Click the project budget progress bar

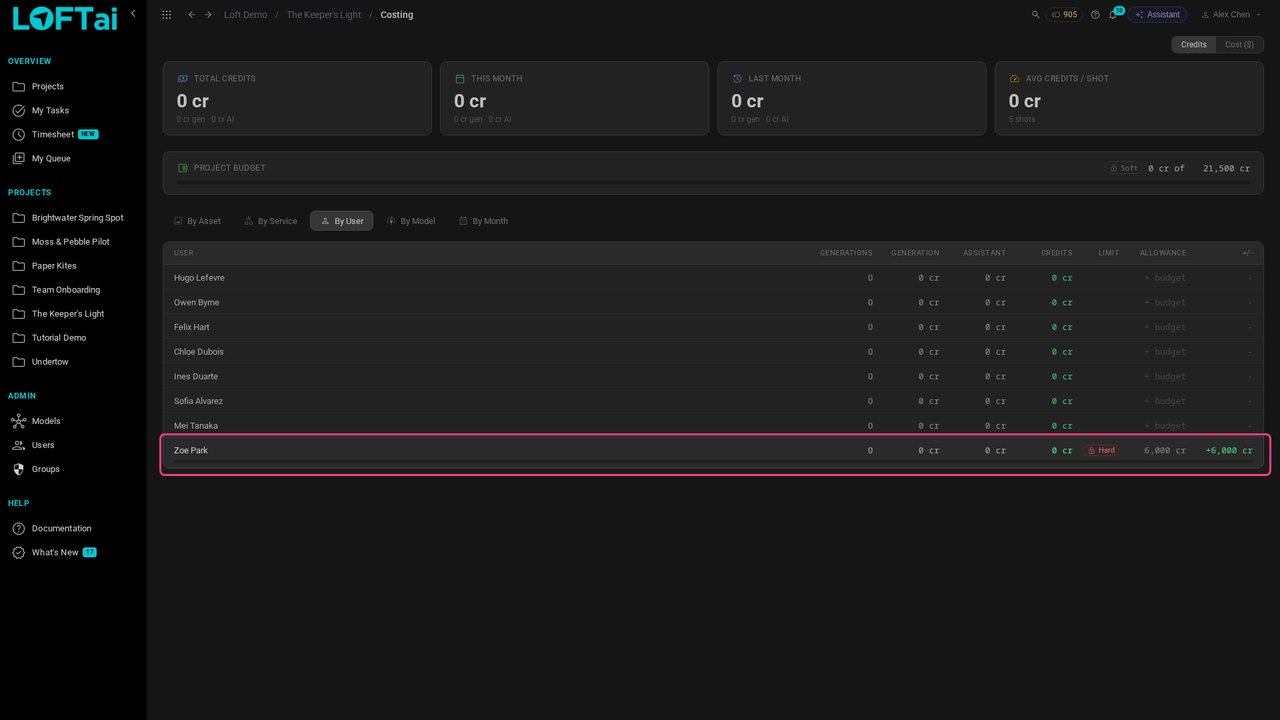(x=713, y=183)
